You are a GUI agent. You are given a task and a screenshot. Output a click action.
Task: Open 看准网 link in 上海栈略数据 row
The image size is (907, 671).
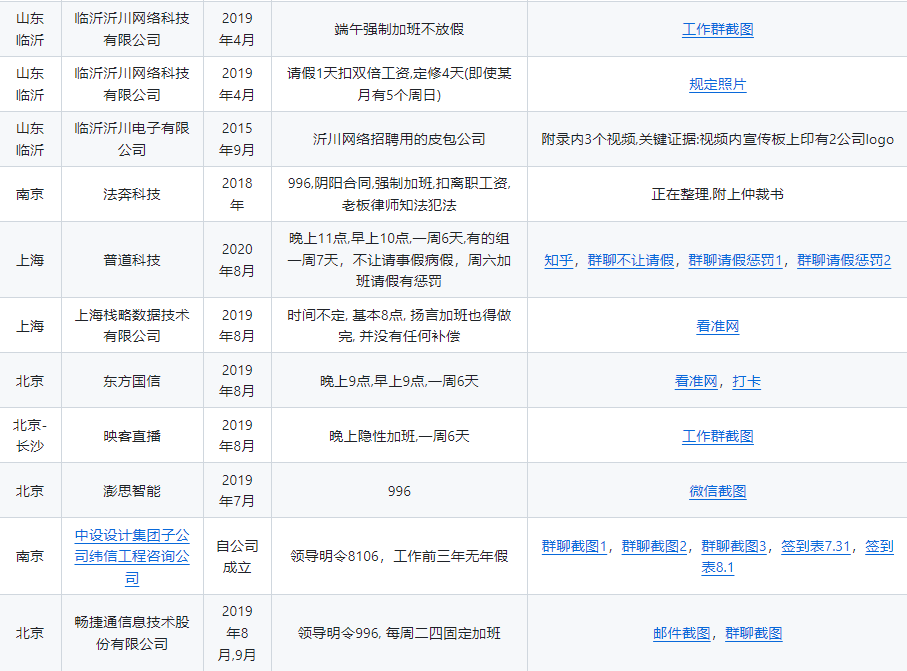coord(717,326)
